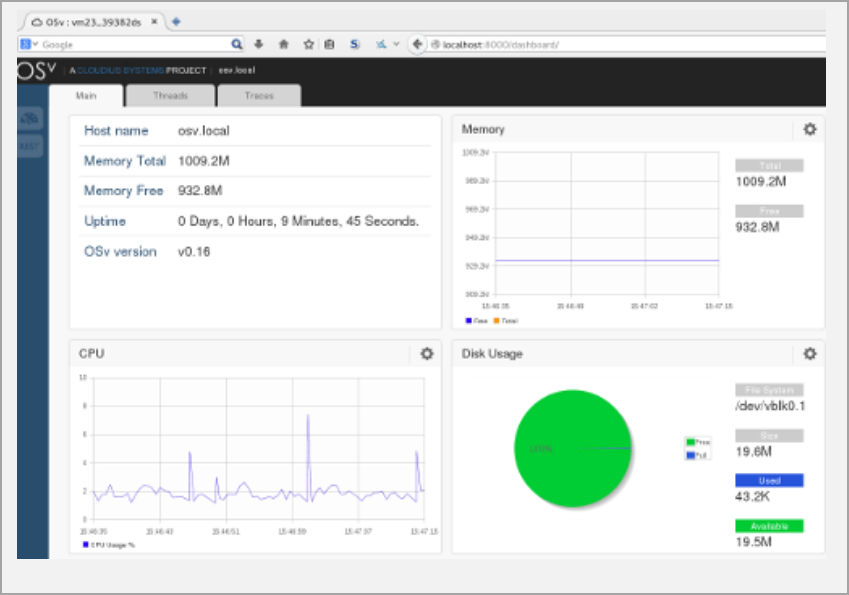This screenshot has width=849, height=595.
Task: Switch to the Threads tab
Action: tap(170, 96)
